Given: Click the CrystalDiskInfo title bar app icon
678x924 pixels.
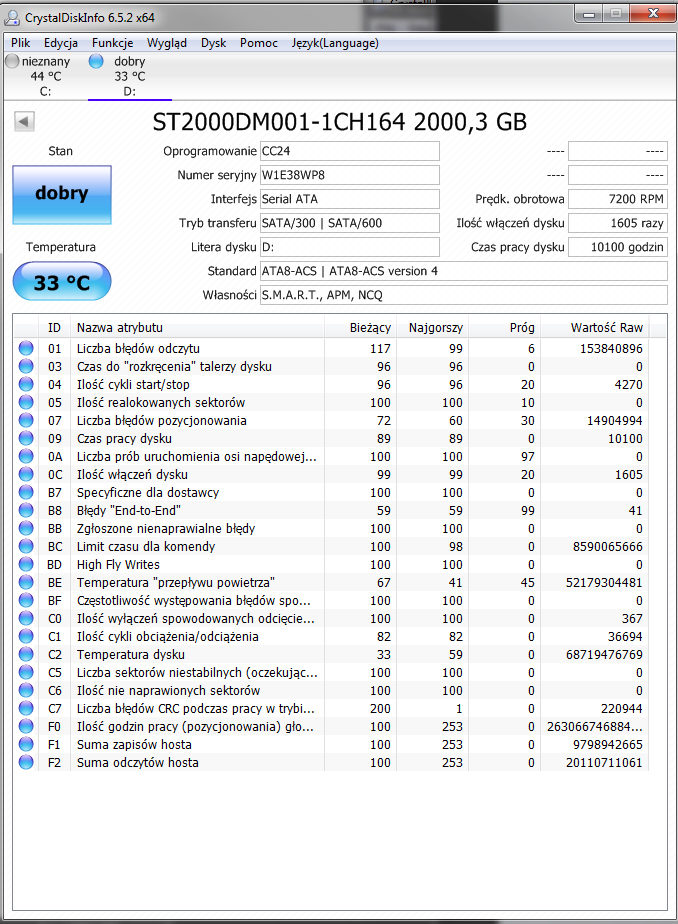Looking at the screenshot, I should 12,18.
